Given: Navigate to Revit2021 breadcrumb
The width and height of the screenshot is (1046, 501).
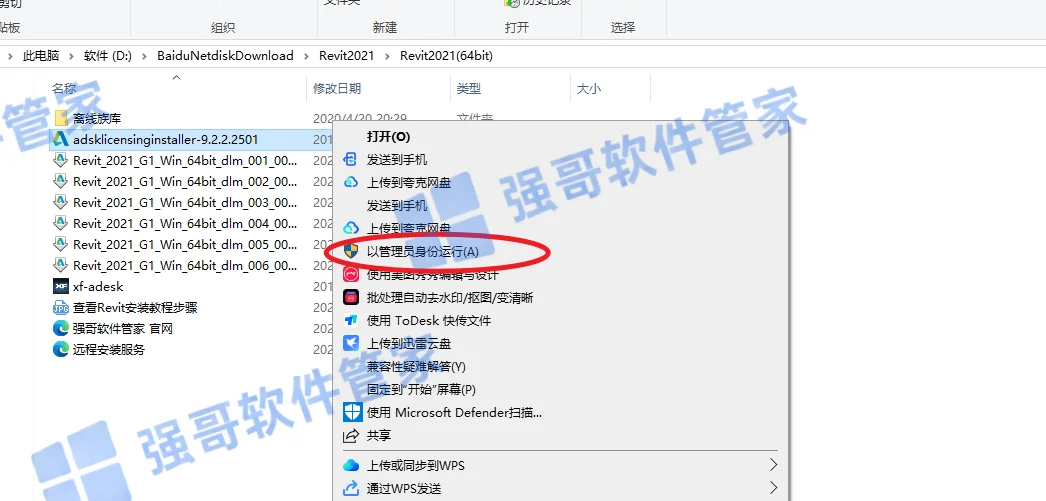Looking at the screenshot, I should 347,56.
